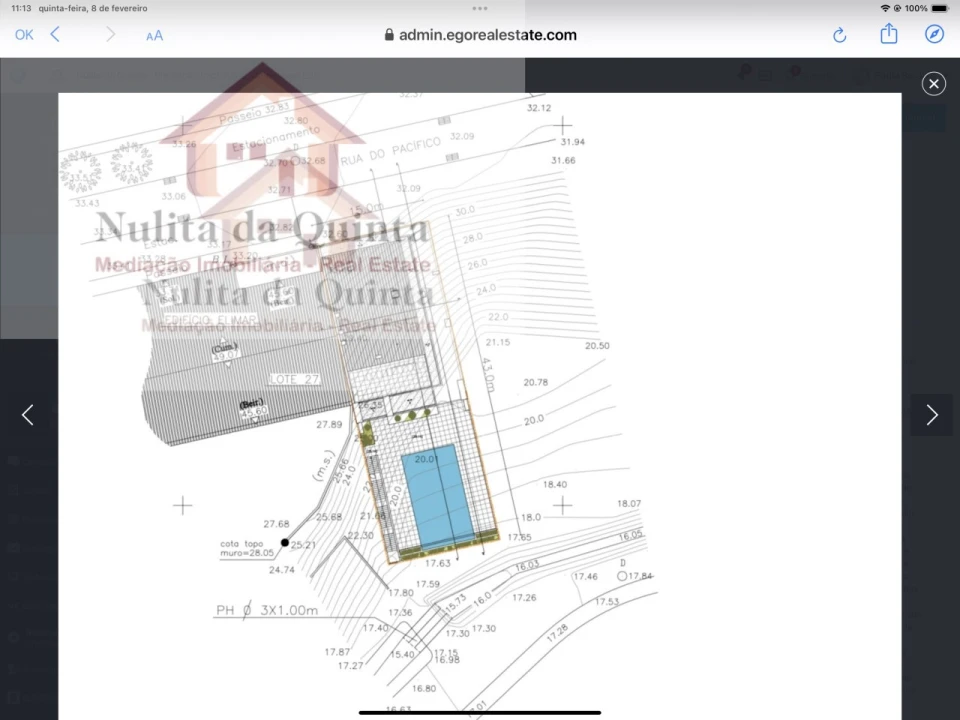The height and width of the screenshot is (720, 960).
Task: Close the image lightbox with the X
Action: click(x=933, y=84)
